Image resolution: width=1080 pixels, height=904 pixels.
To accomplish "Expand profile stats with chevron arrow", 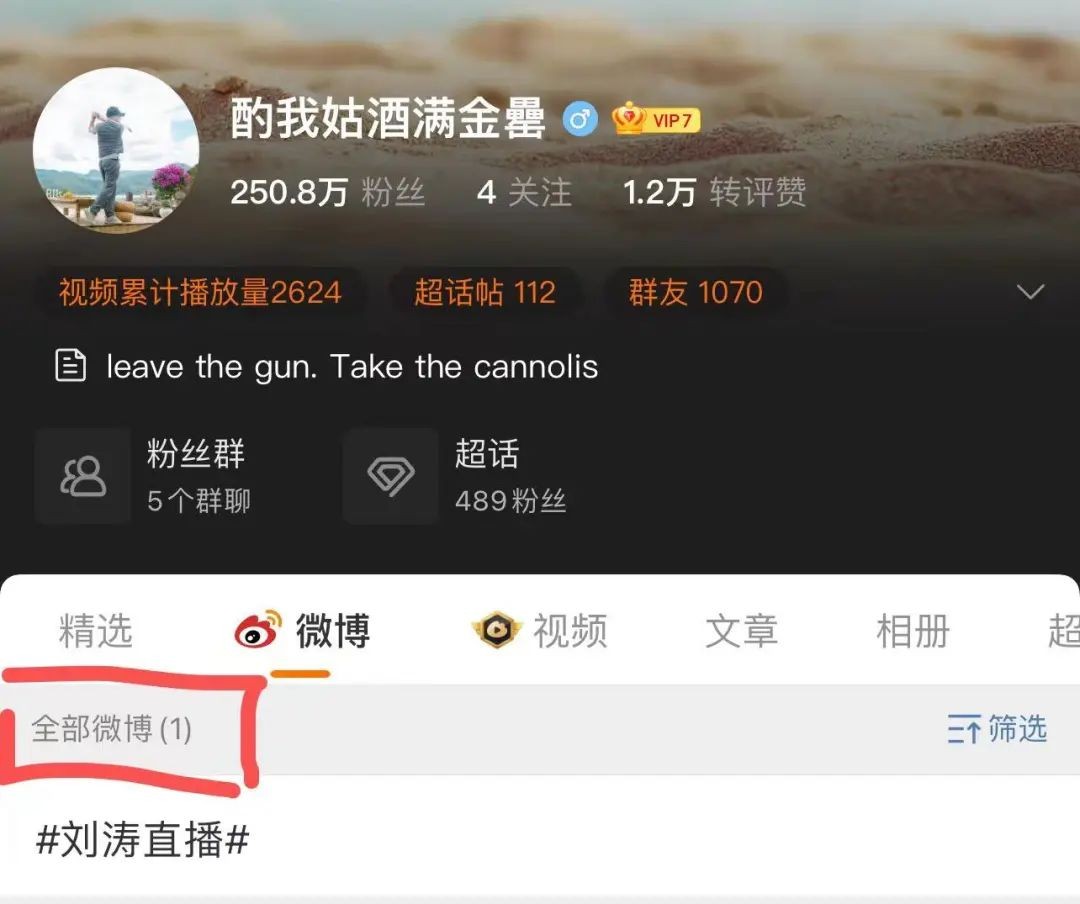I will (1030, 291).
